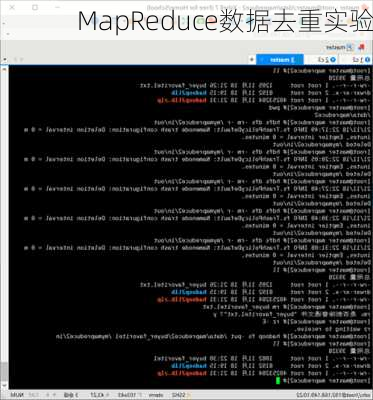Viewport: 373px width, 400px height.
Task: Click the terminal scrollbar up arrow
Action: 4,70
